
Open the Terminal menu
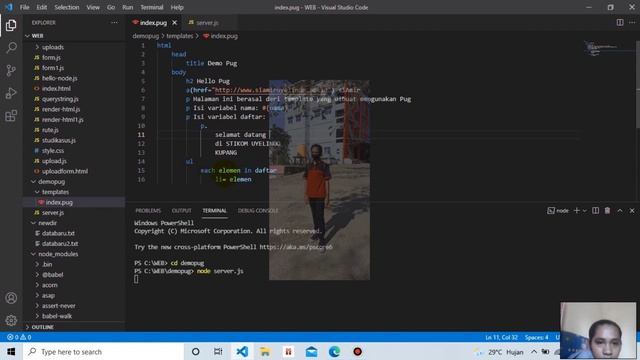[151, 7]
